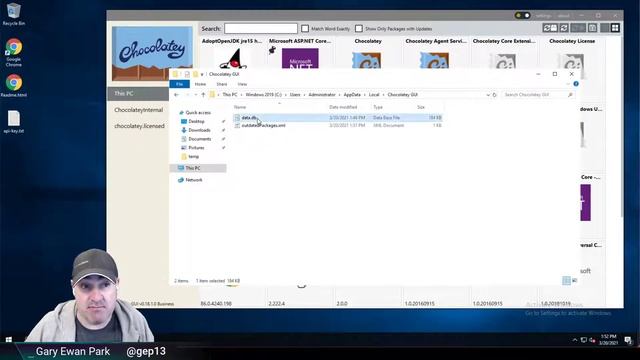Switch to tile view icon in Chocolatey GUI

tap(615, 28)
